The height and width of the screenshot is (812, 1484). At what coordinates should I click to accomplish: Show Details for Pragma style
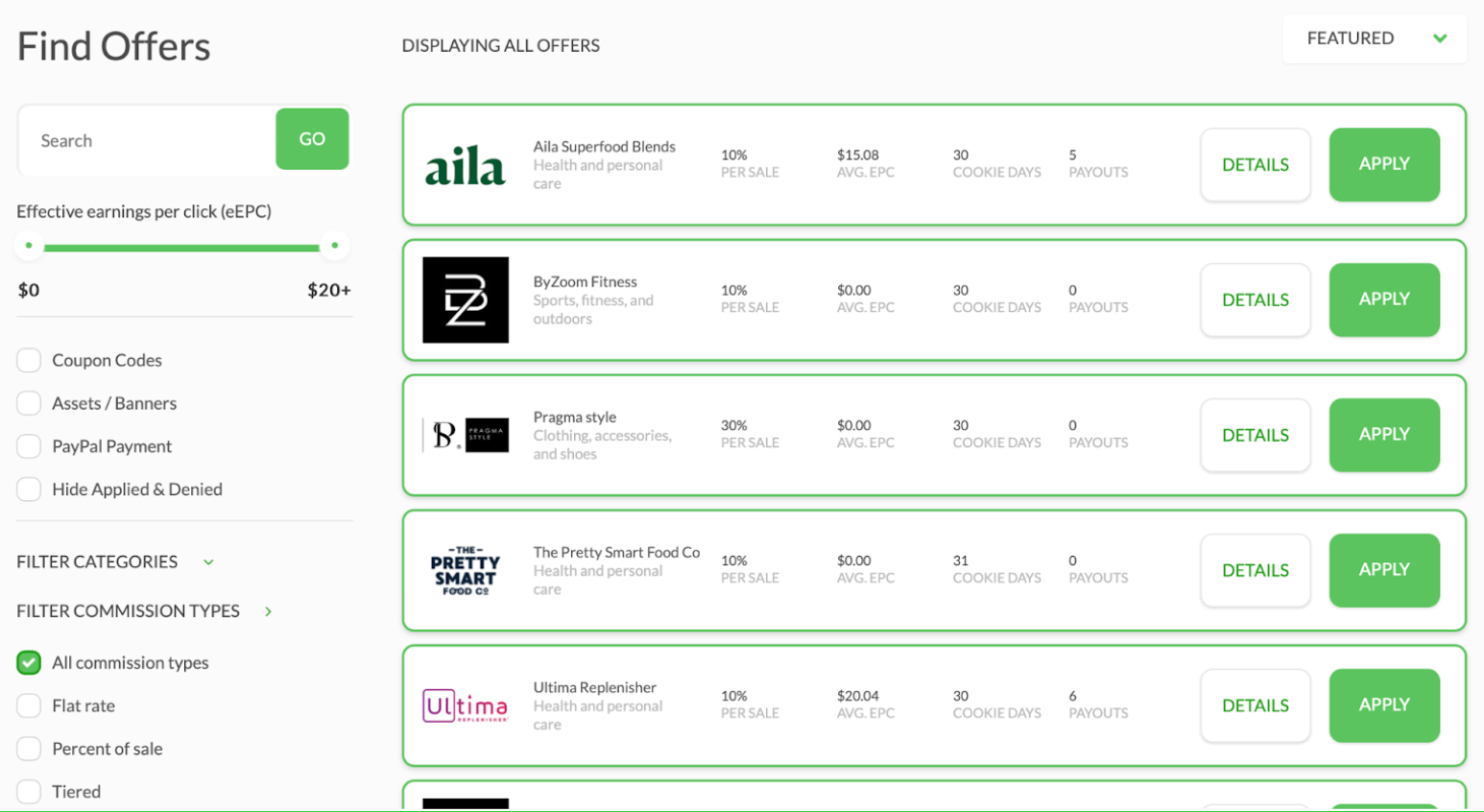[1256, 436]
